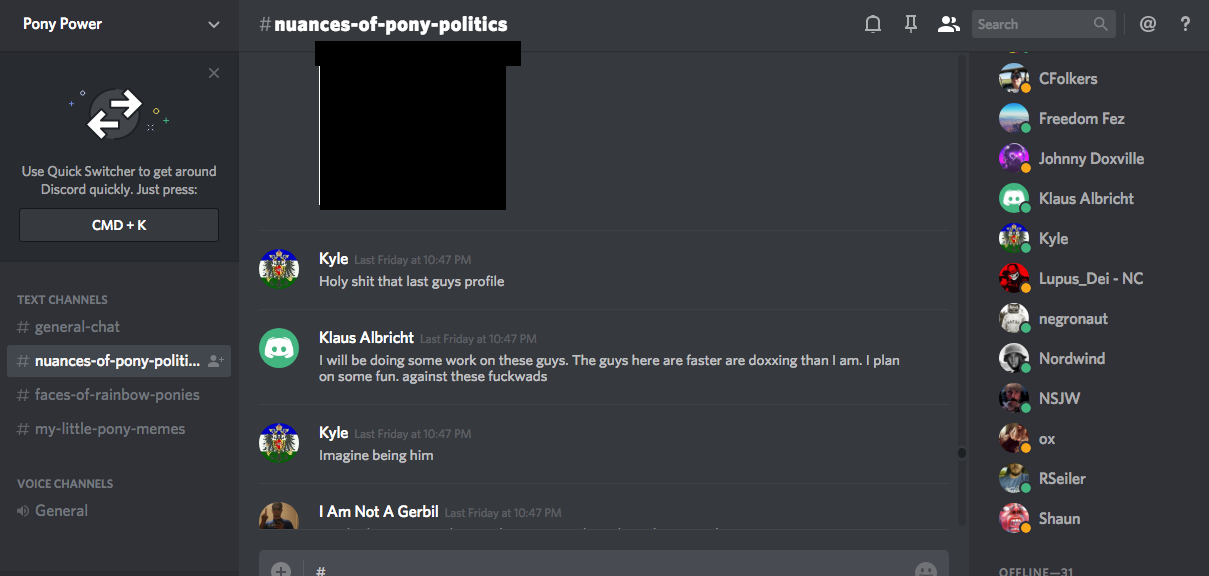Toggle the member list icon
The image size is (1209, 576).
948,24
